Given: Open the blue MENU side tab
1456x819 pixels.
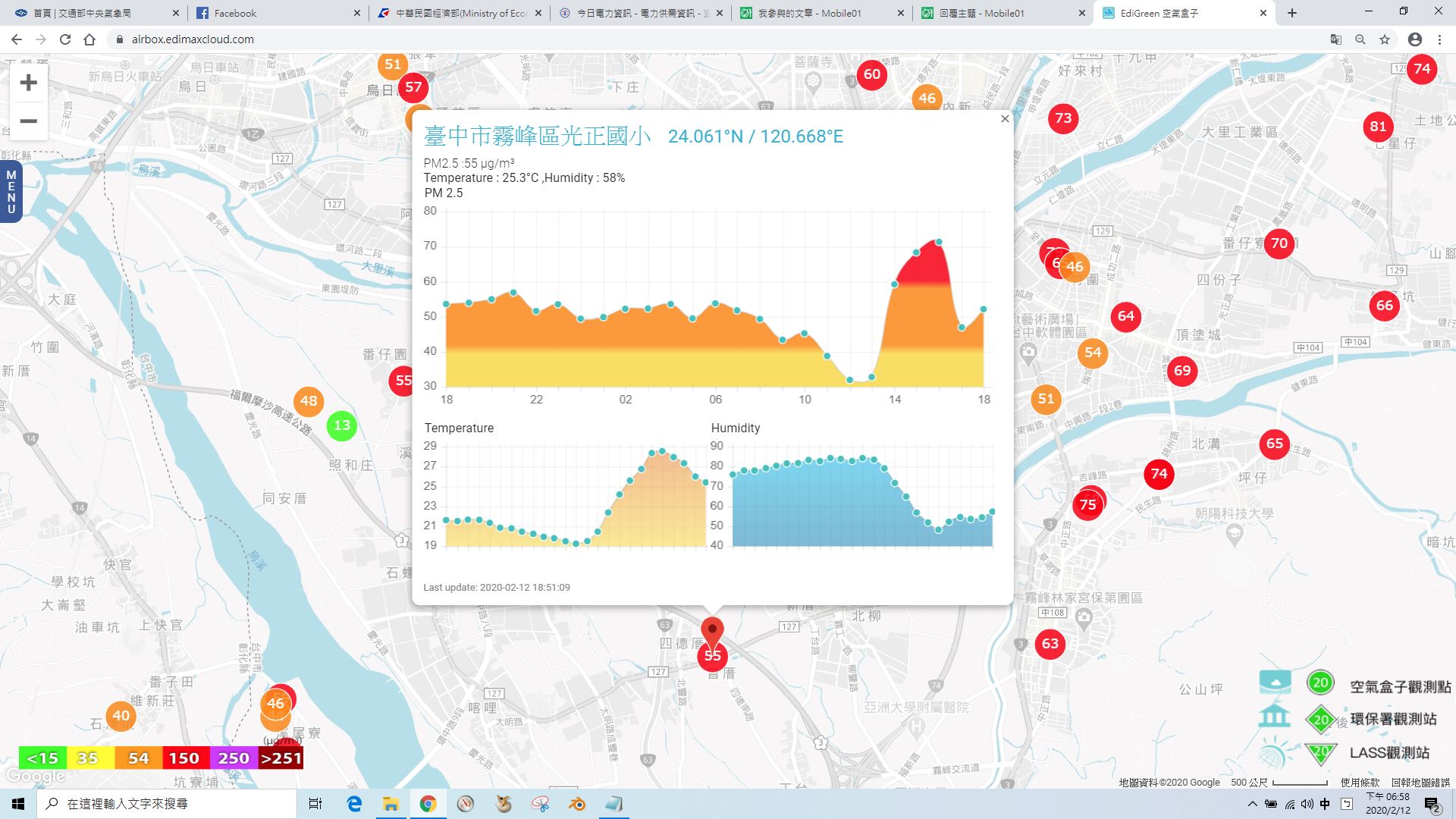Looking at the screenshot, I should pos(11,192).
